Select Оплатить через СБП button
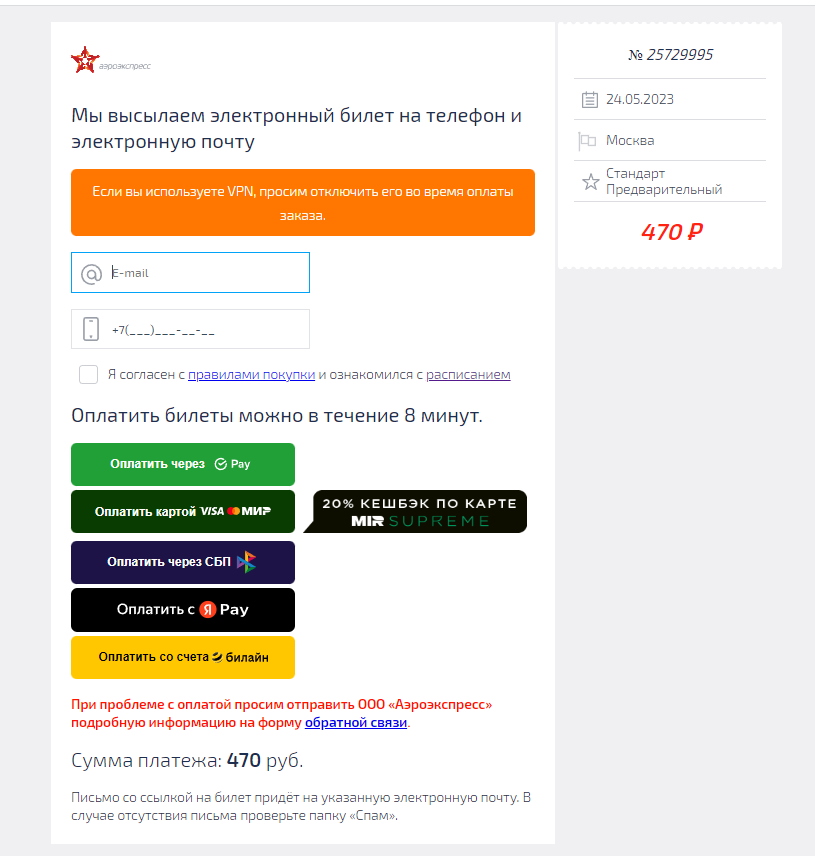Image resolution: width=815 pixels, height=856 pixels. (183, 562)
